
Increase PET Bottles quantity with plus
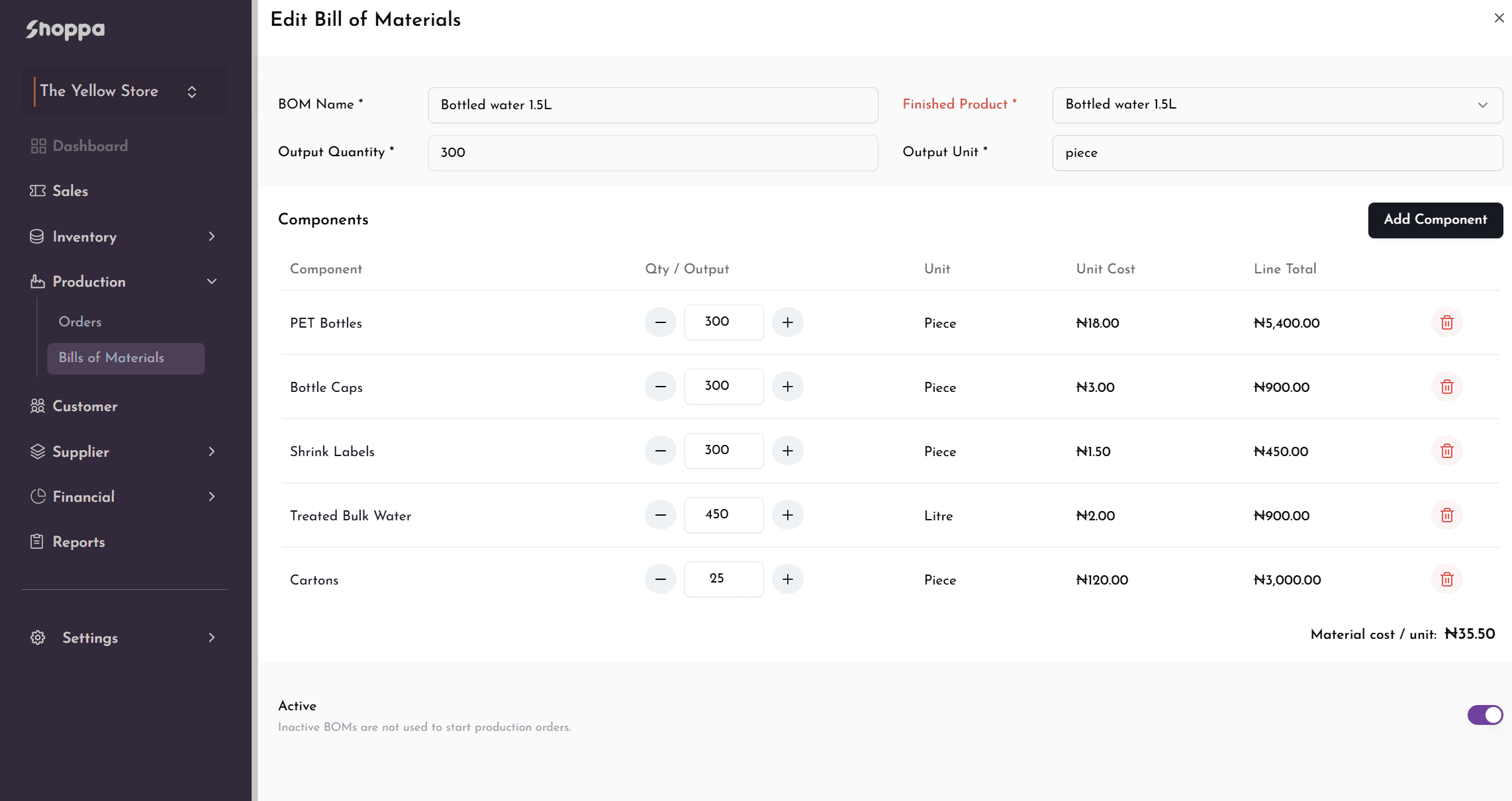pyautogui.click(x=788, y=322)
